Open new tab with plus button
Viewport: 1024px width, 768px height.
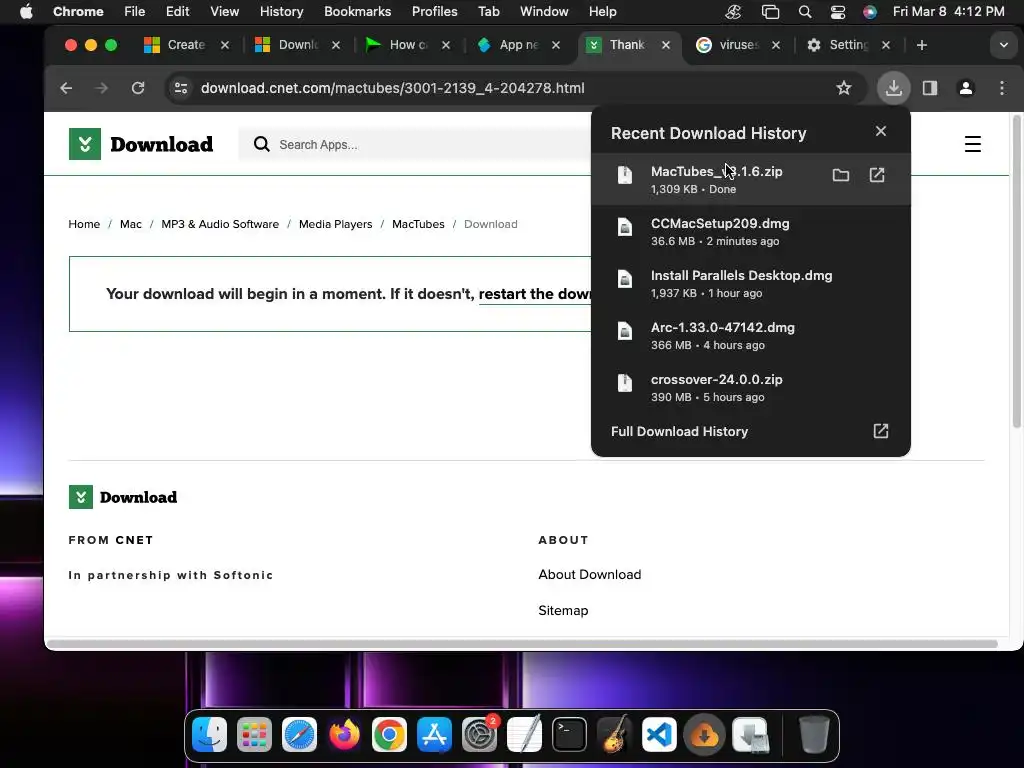[921, 45]
